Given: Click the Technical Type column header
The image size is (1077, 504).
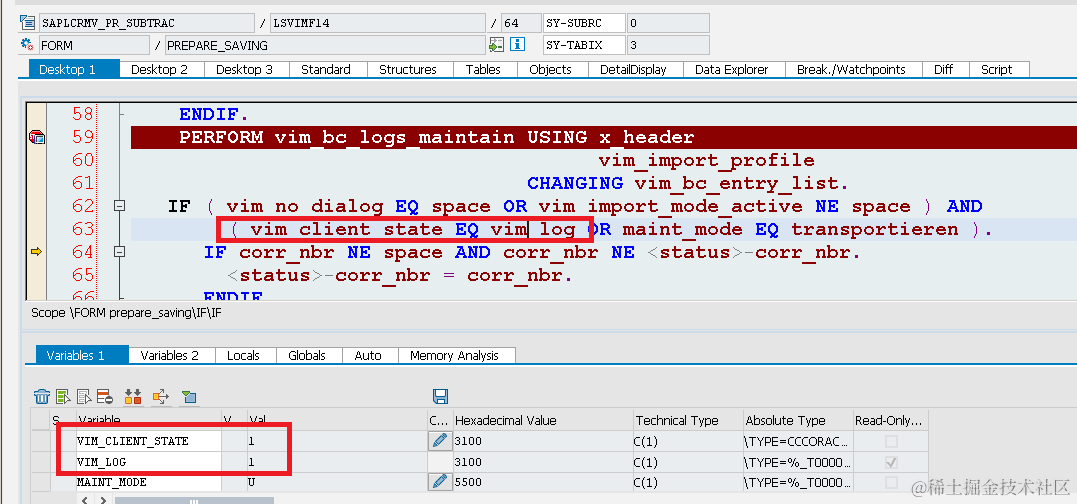Looking at the screenshot, I should click(x=688, y=420).
